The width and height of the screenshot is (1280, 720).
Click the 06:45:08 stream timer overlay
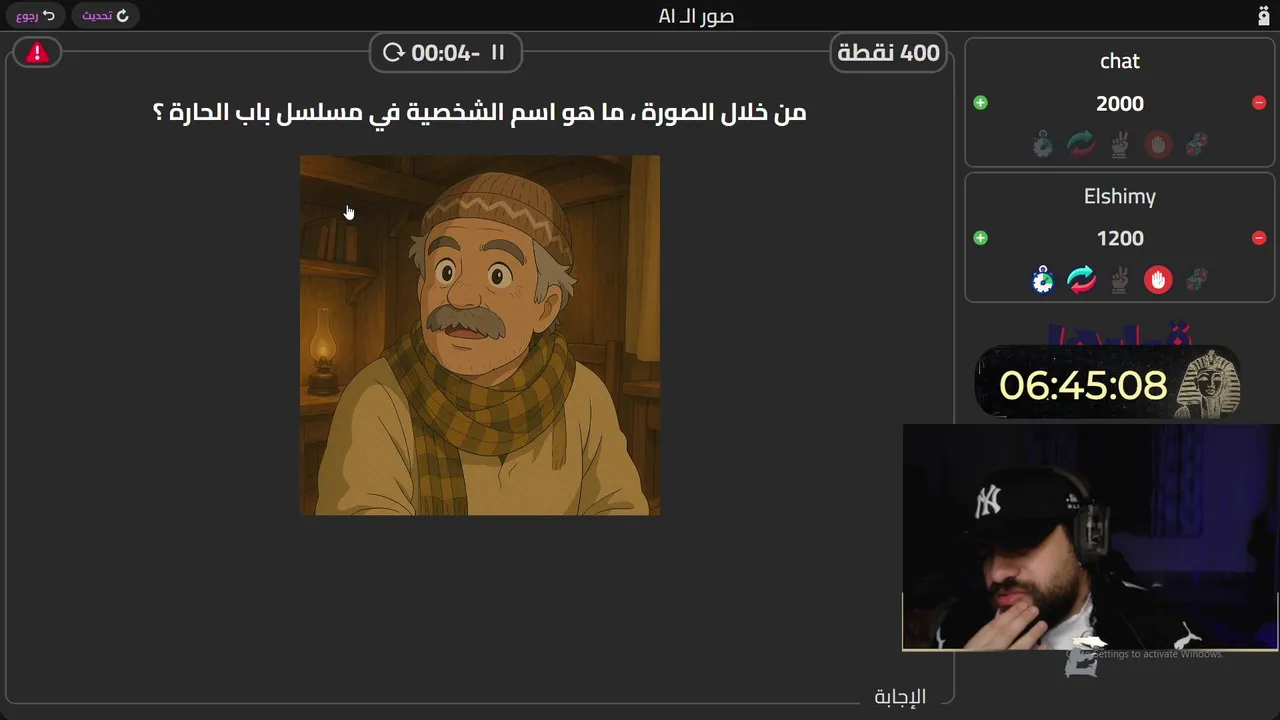pyautogui.click(x=1083, y=386)
